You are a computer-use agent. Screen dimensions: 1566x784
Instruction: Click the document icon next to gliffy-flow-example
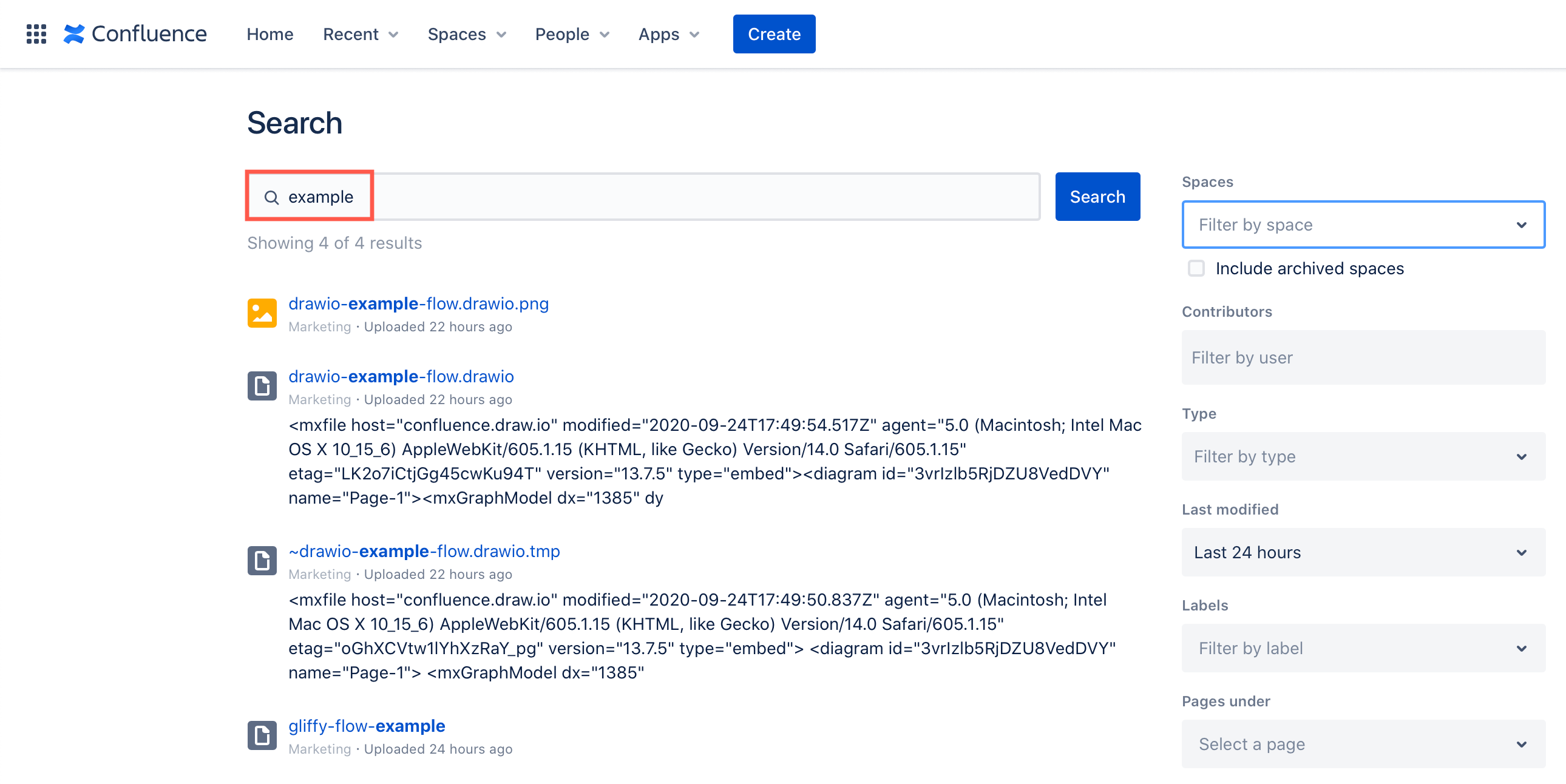coord(262,734)
